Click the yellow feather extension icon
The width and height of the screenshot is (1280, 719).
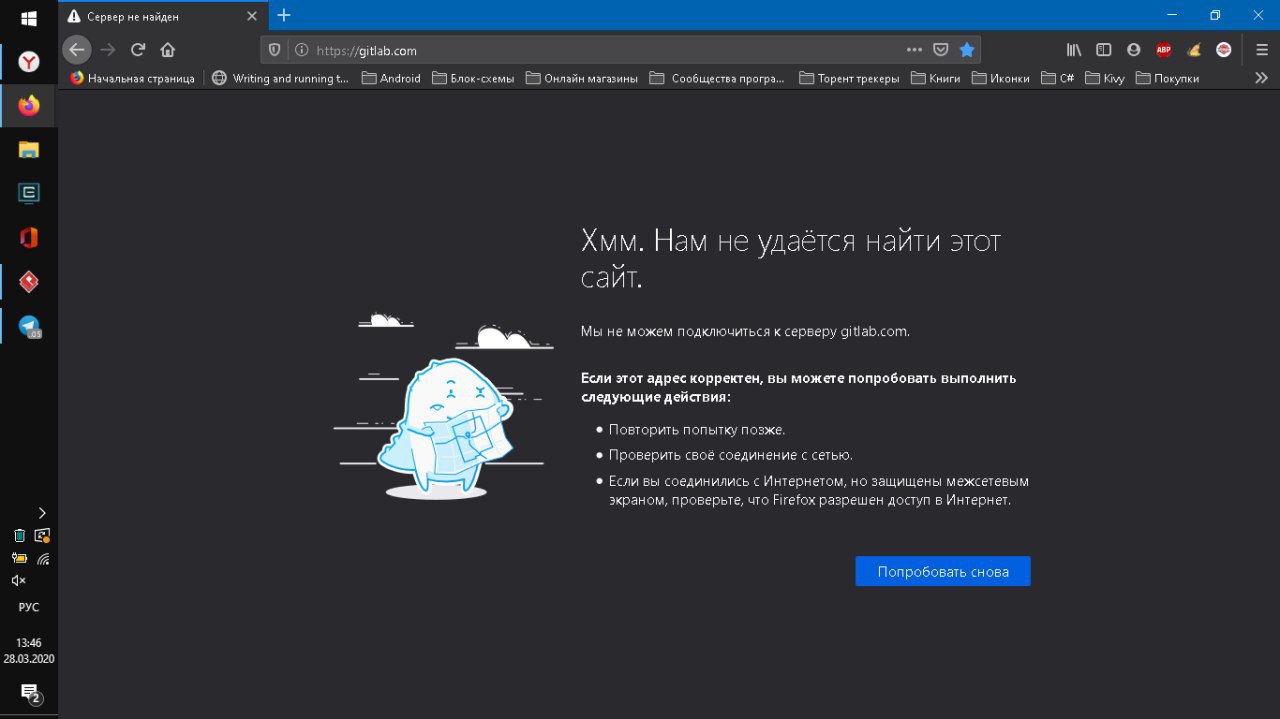pos(1193,50)
